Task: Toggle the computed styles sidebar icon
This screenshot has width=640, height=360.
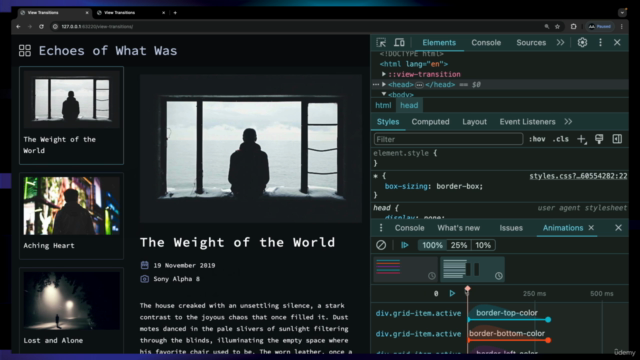Action: [617, 139]
